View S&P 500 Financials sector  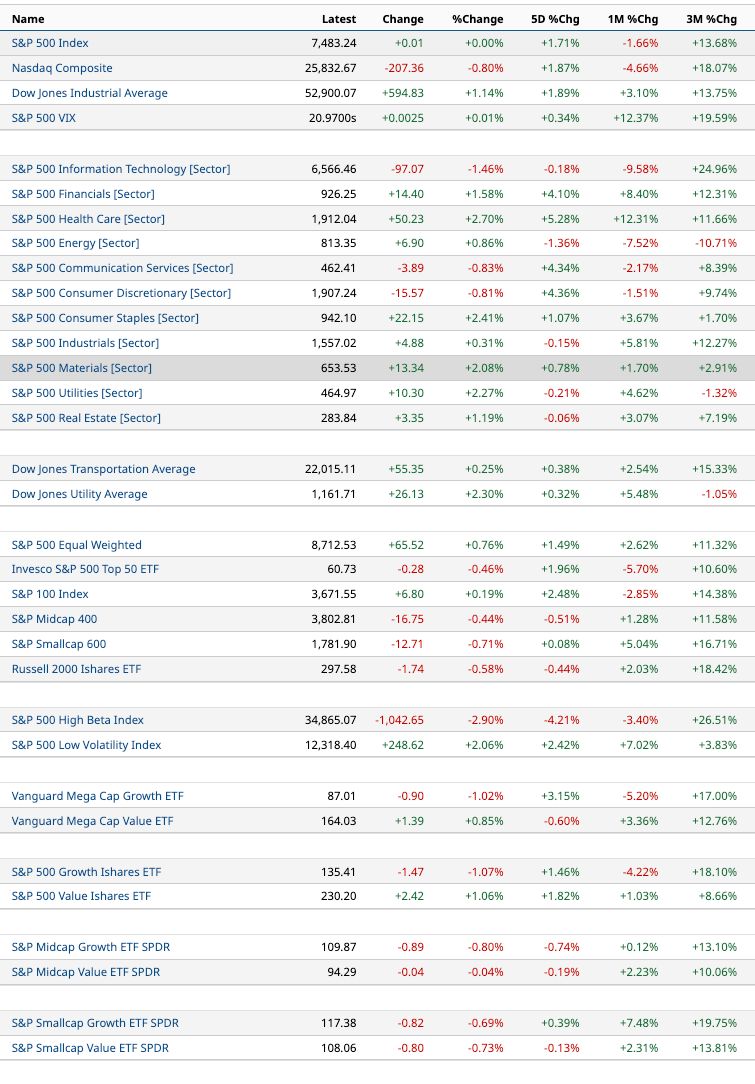coord(83,194)
